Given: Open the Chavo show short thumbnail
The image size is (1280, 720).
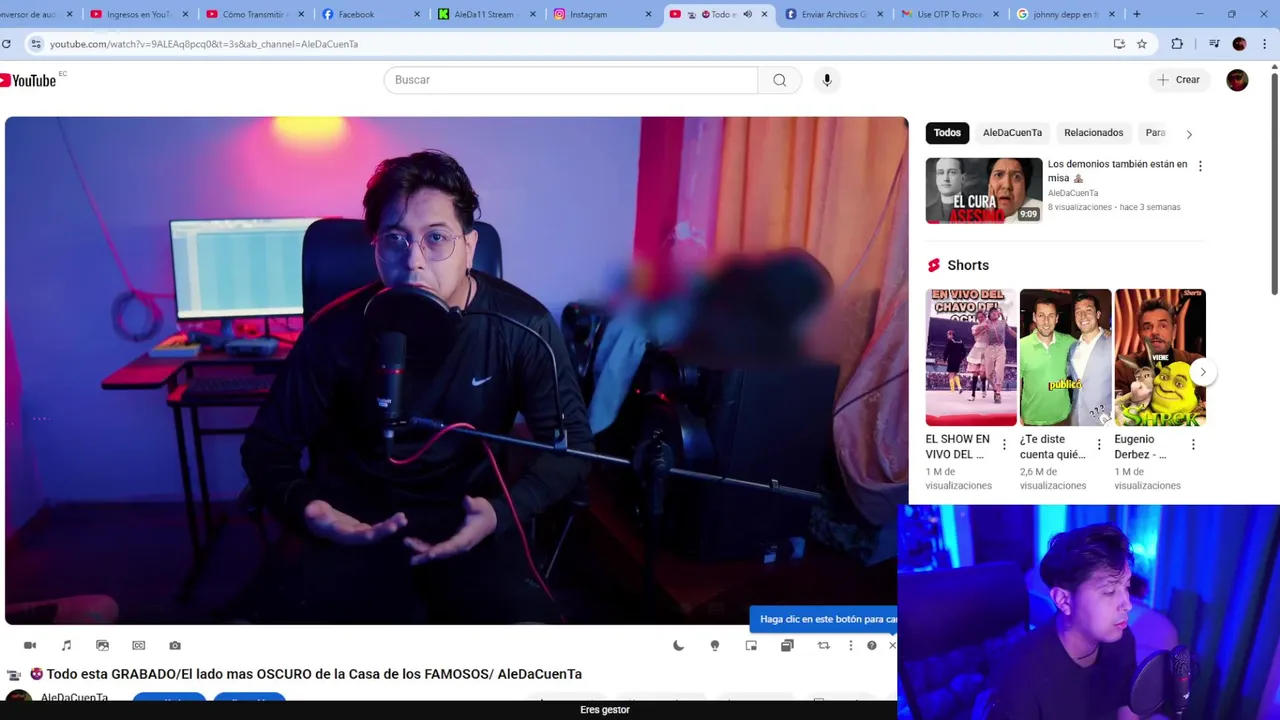Looking at the screenshot, I should point(970,358).
